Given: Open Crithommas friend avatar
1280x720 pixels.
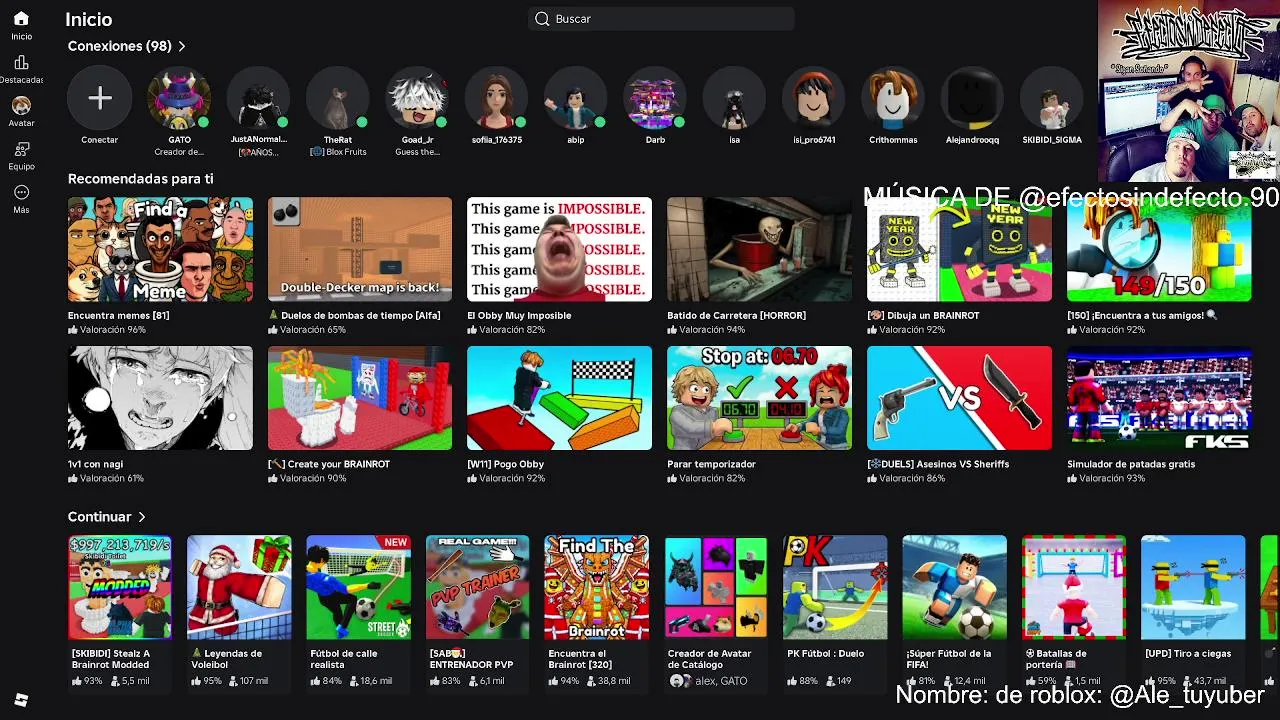Looking at the screenshot, I should point(893,98).
